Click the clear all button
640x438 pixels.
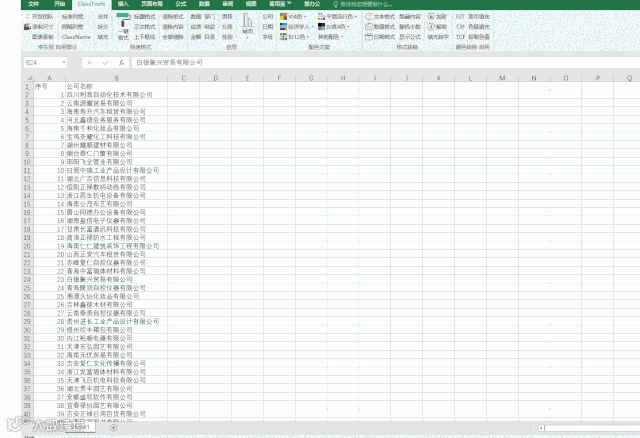pyautogui.click(x=173, y=37)
